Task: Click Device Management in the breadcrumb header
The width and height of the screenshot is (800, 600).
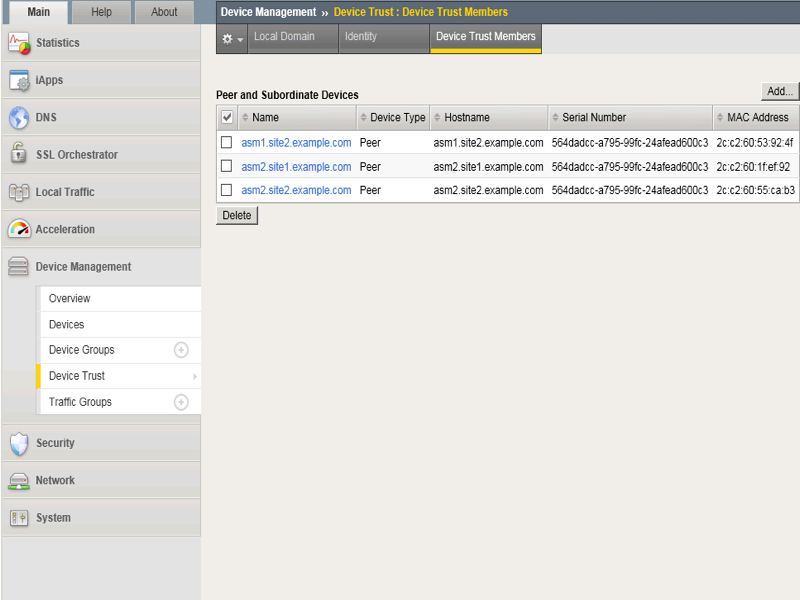Action: [x=268, y=12]
